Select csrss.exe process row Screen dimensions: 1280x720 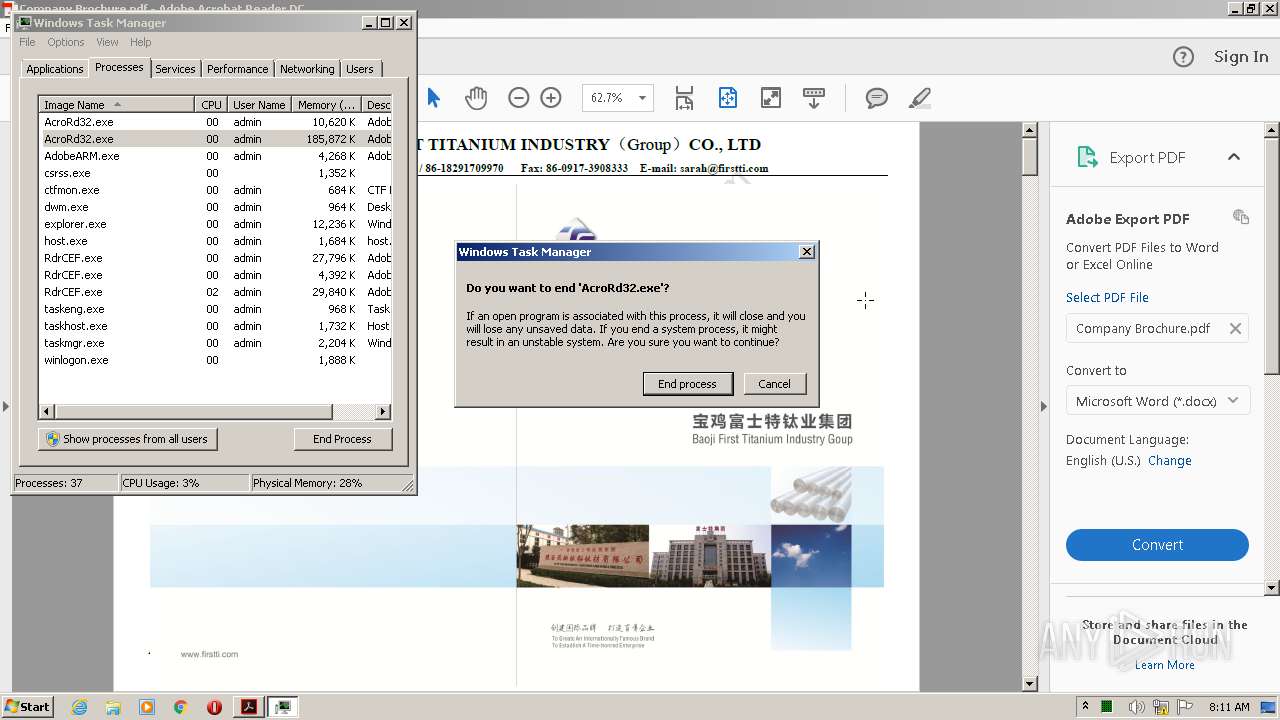pyautogui.click(x=215, y=173)
